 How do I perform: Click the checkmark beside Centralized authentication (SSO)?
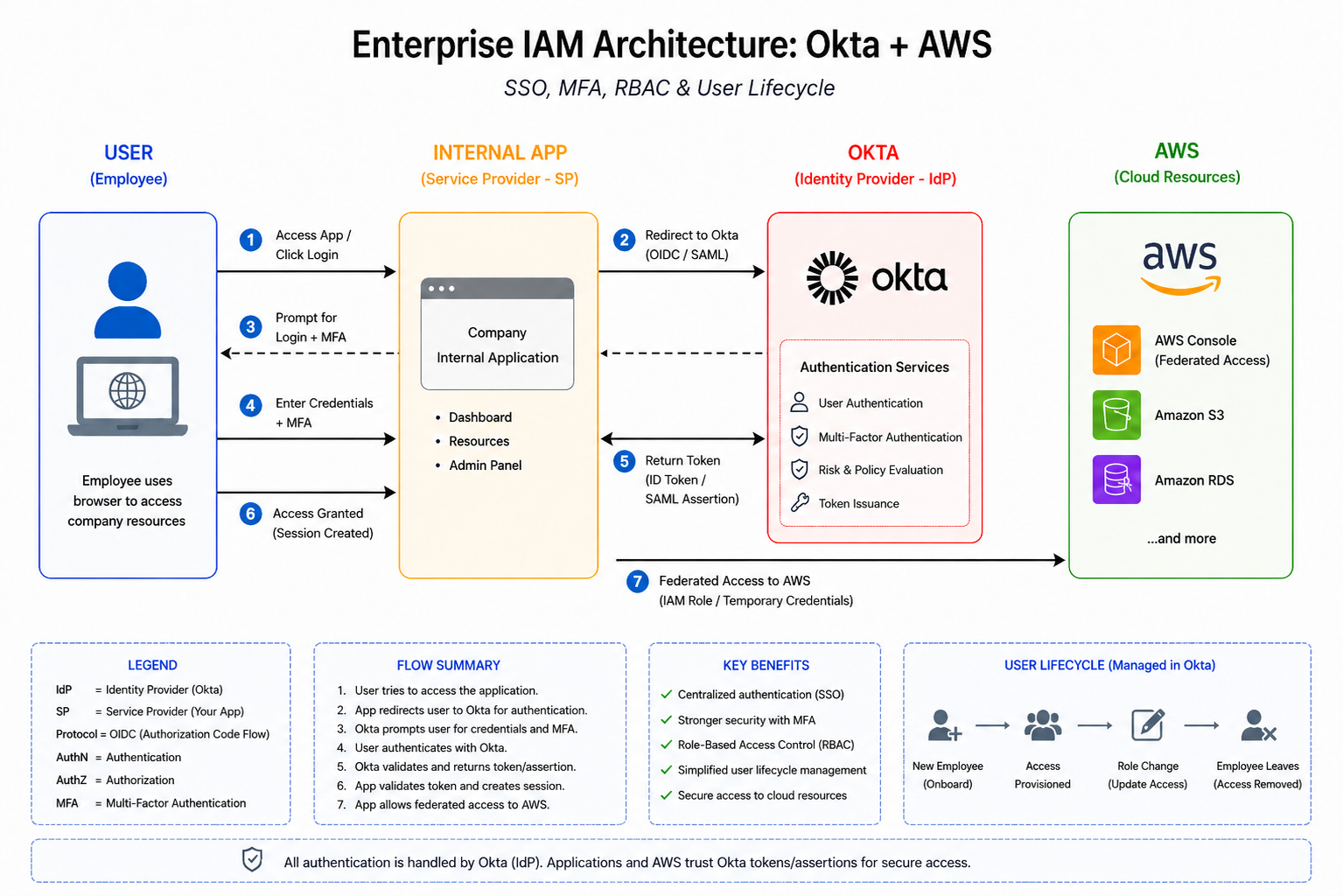click(667, 694)
